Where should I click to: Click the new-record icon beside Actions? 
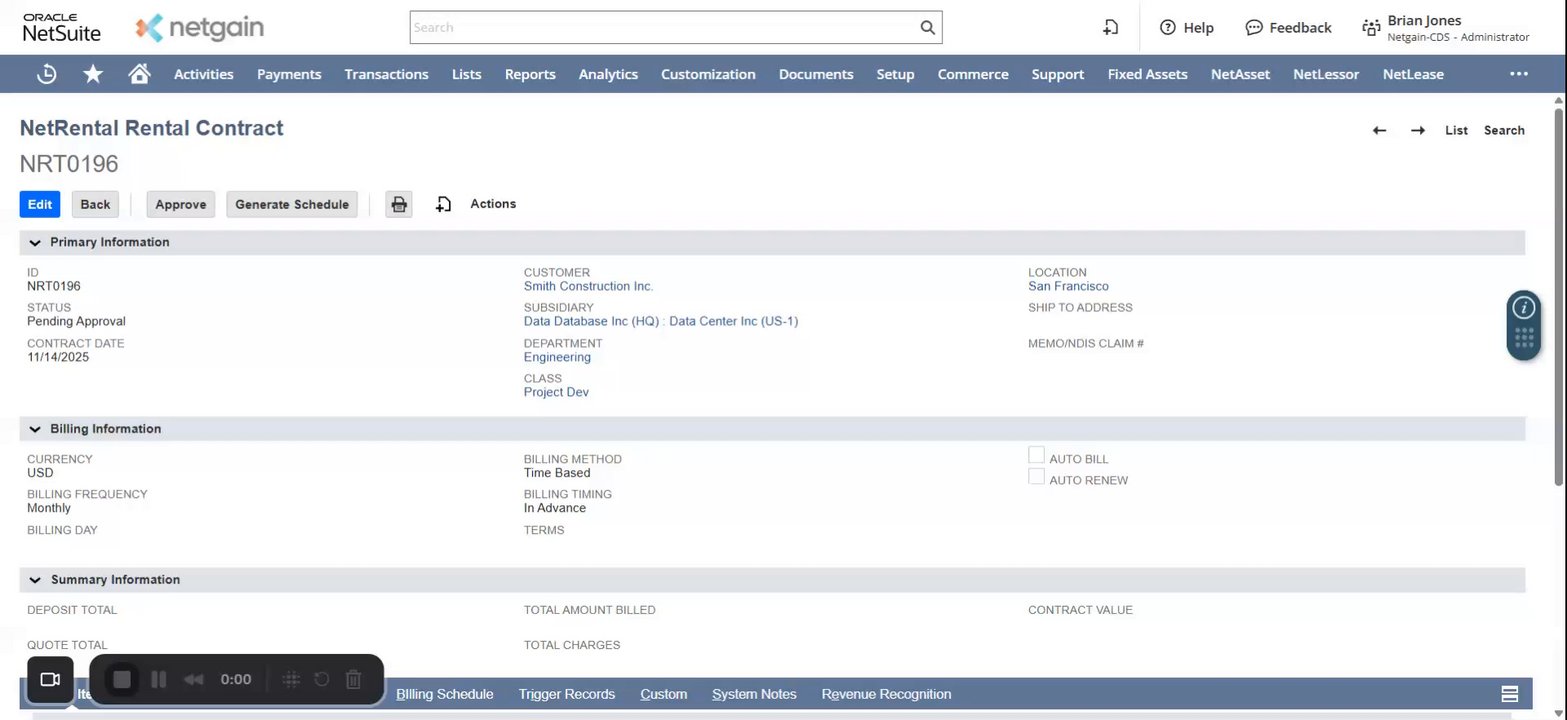tap(444, 204)
